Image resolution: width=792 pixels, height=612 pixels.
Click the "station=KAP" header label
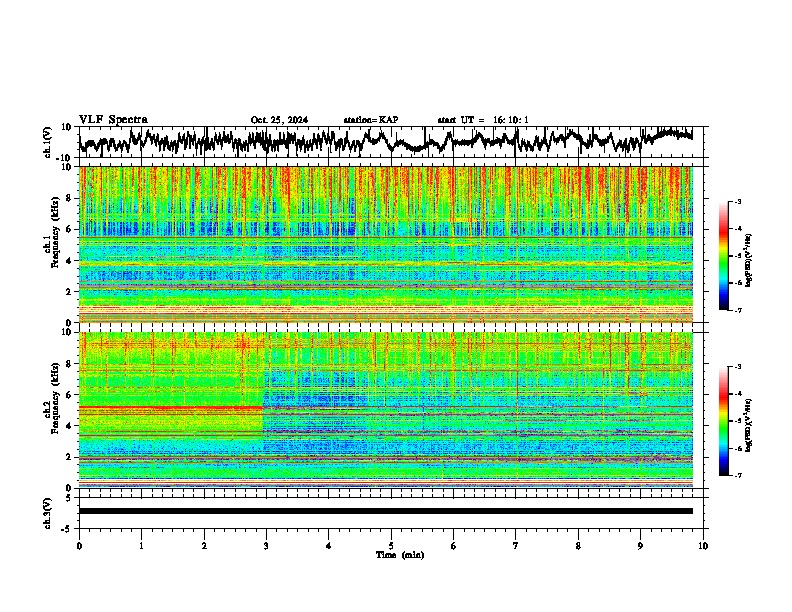point(371,120)
